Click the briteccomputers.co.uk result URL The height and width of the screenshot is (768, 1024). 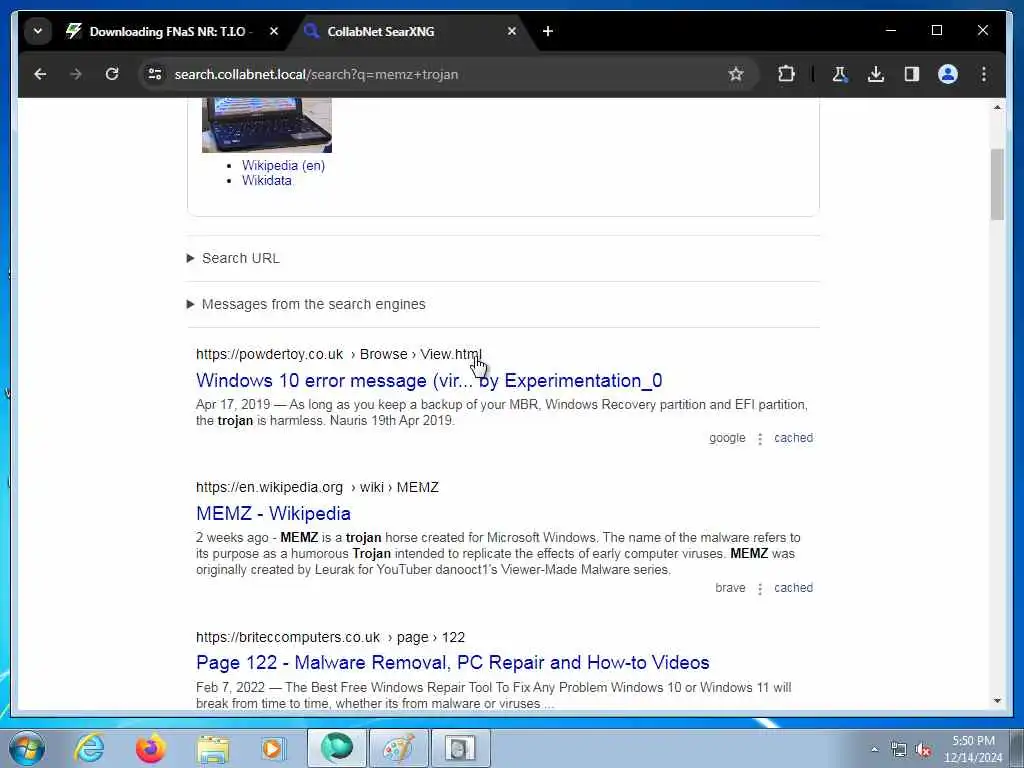[x=330, y=637]
